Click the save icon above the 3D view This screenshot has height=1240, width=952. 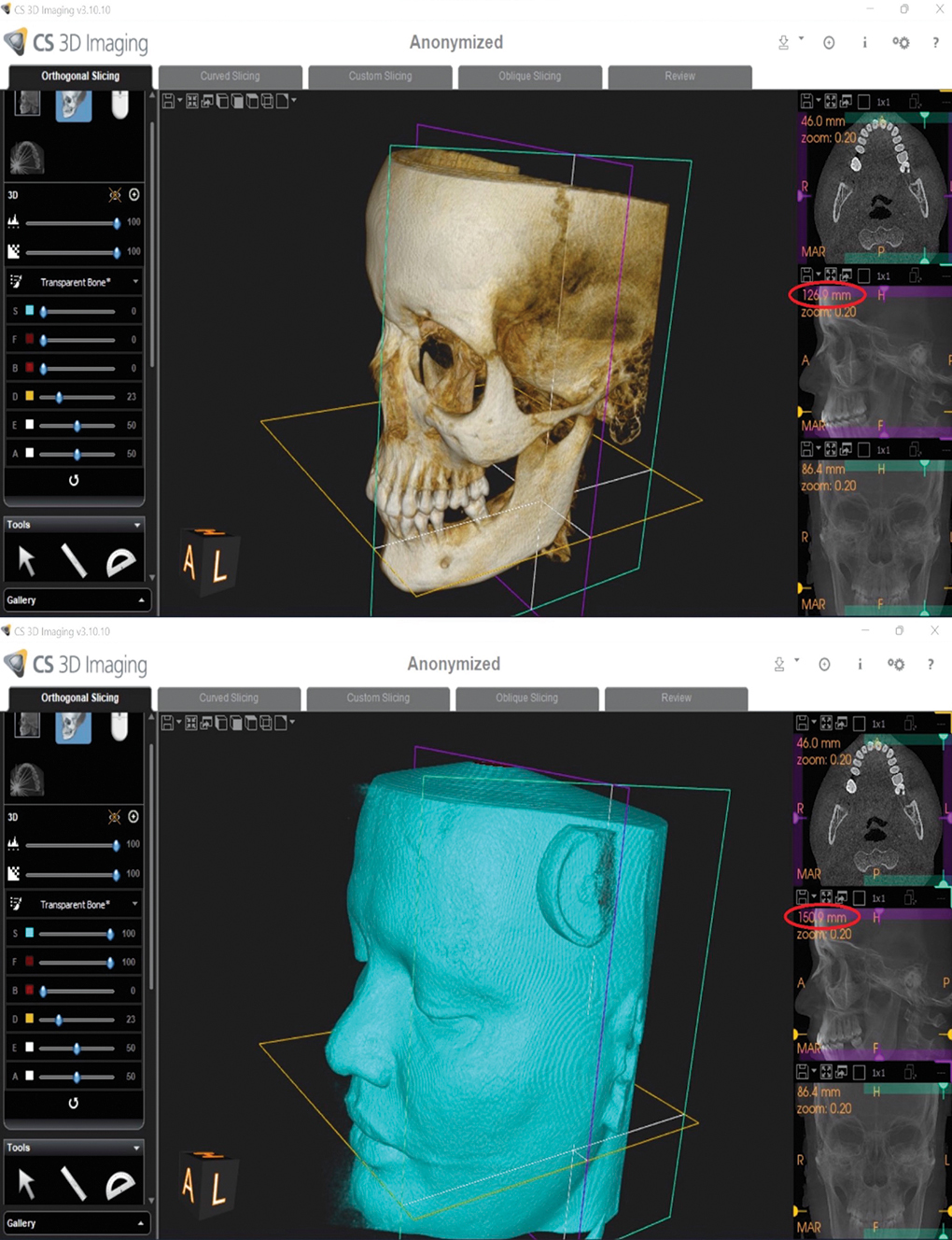coord(168,101)
